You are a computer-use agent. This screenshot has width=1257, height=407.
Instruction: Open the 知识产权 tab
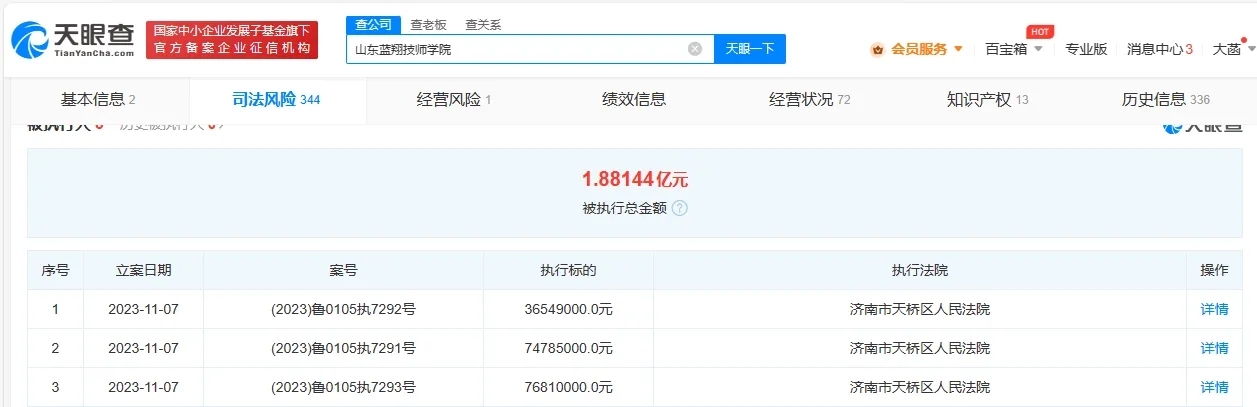point(988,99)
